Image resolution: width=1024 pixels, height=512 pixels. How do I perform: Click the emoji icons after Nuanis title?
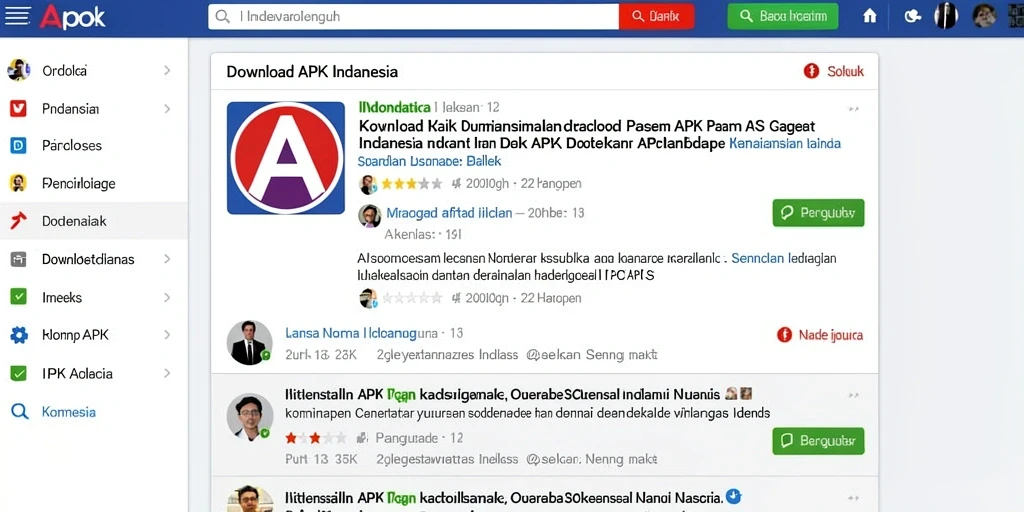(739, 394)
